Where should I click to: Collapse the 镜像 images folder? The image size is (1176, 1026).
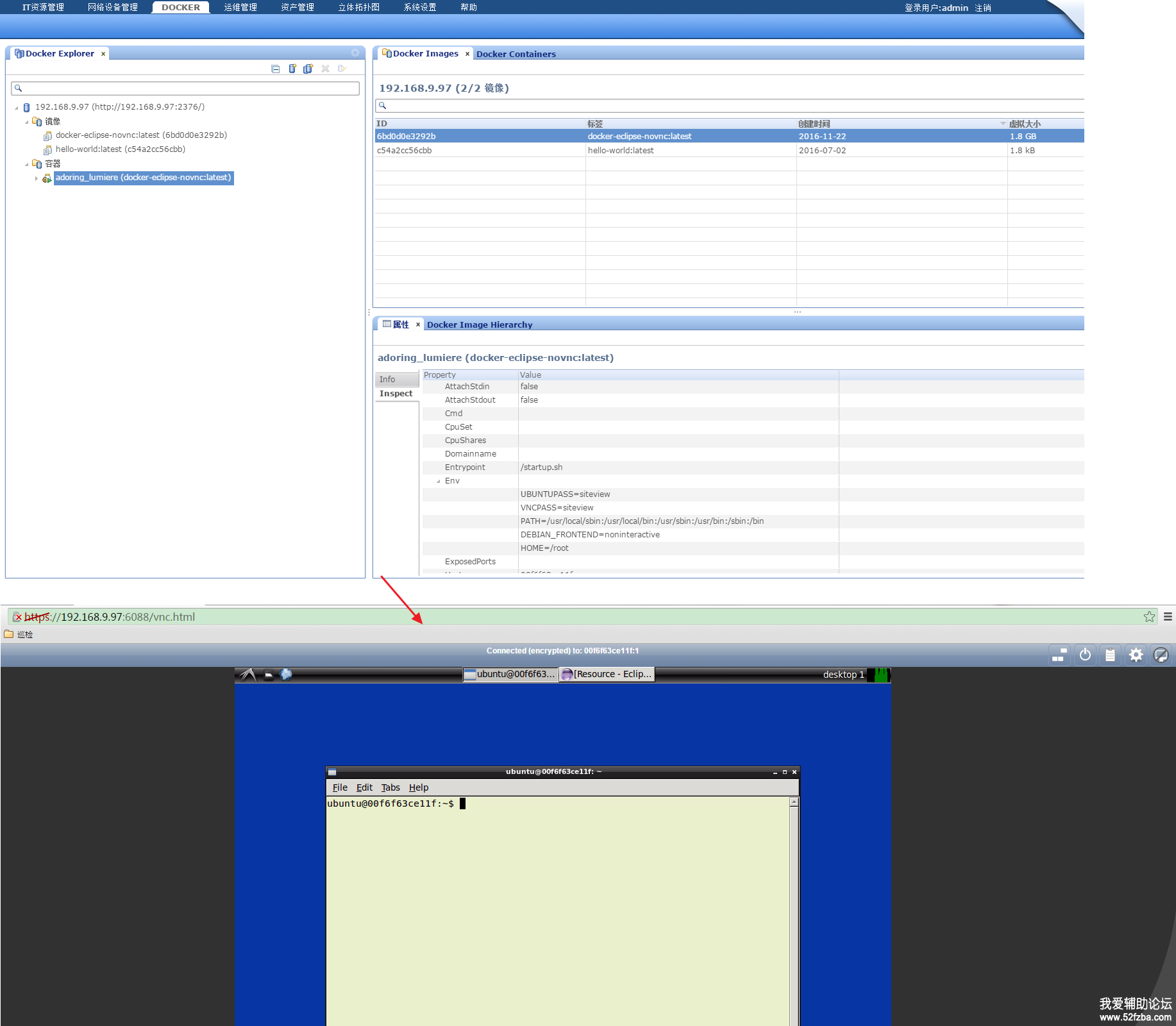[27, 122]
